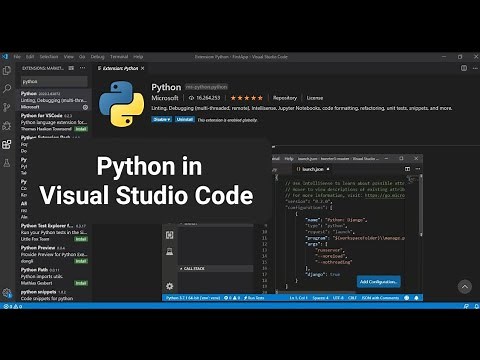Click the extensions search field containing python
This screenshot has width=480, height=360.
click(x=55, y=81)
